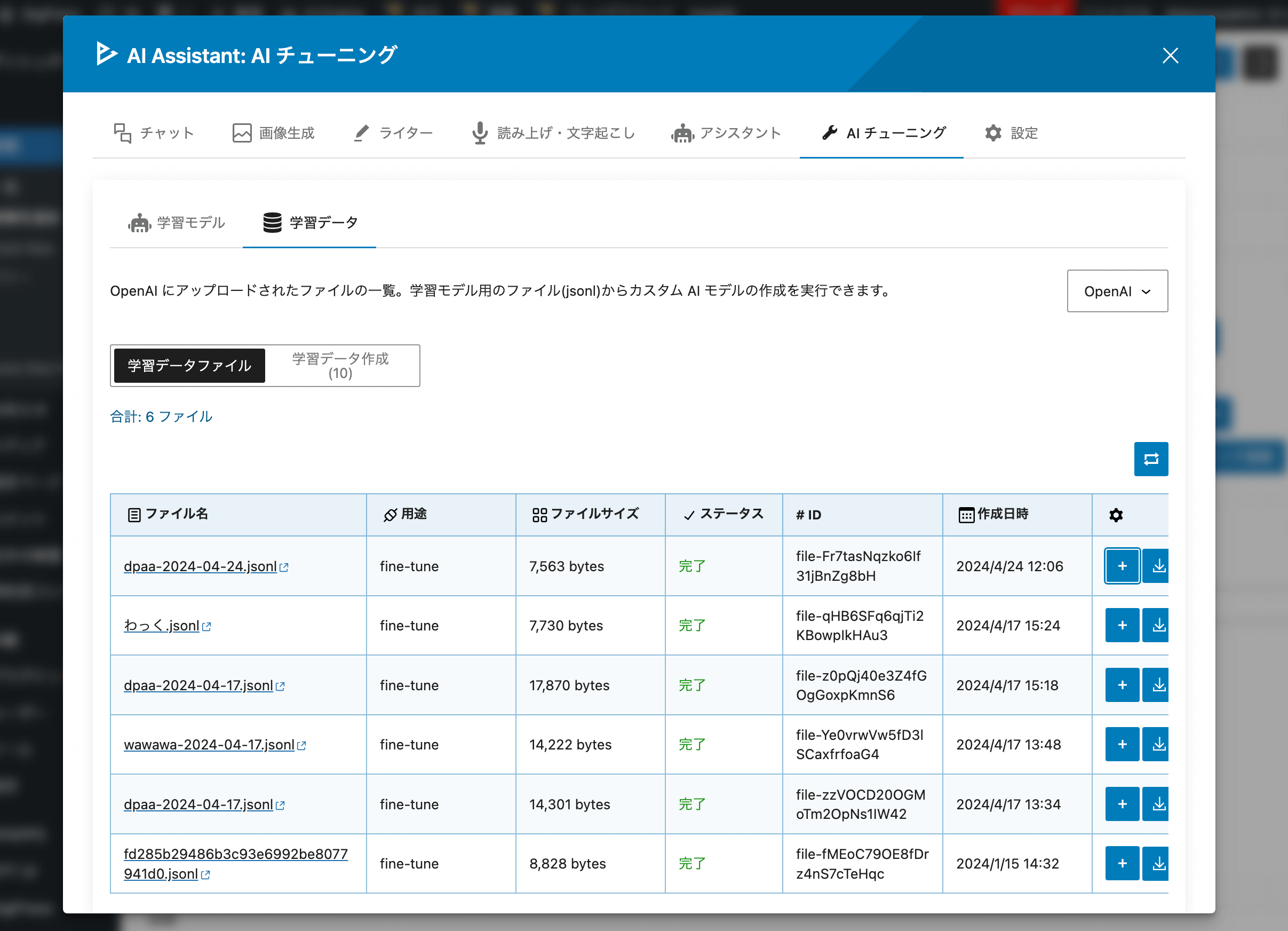Click date 2024/4/17 15:24
Viewport: 1288px width, 931px height.
pyautogui.click(x=1008, y=626)
